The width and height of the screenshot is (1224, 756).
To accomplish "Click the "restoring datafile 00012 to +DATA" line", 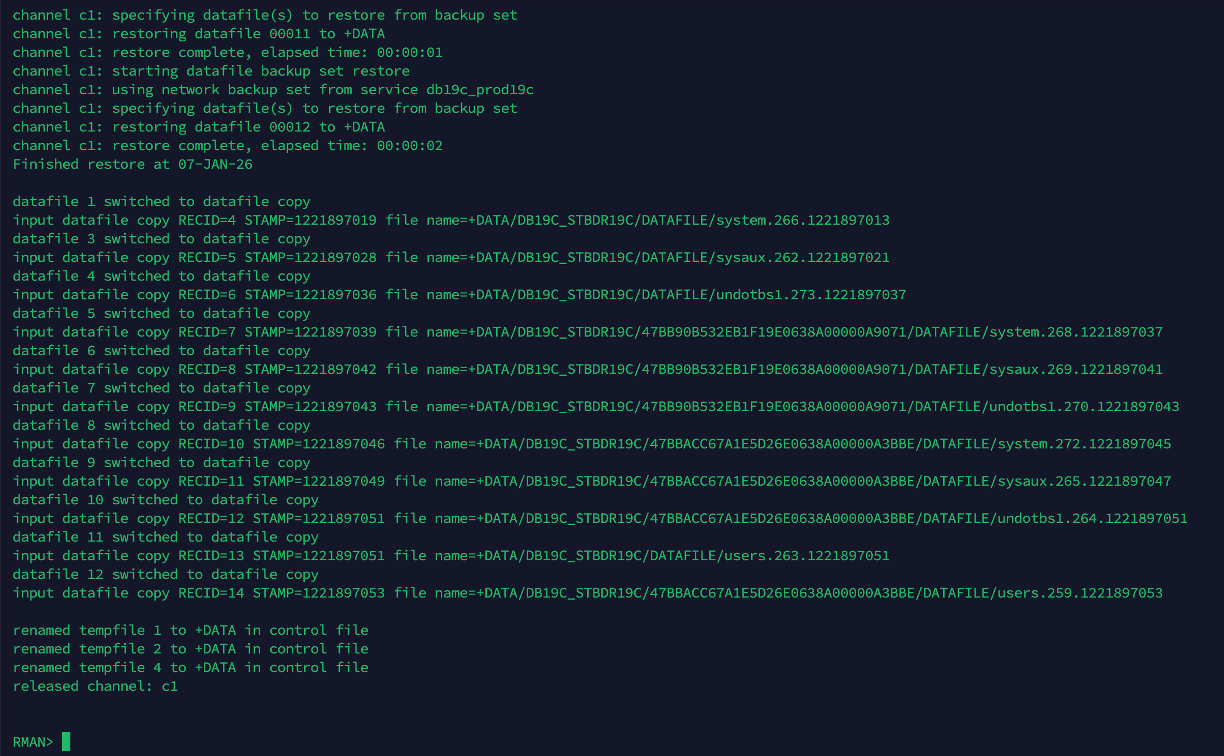I will pos(198,127).
